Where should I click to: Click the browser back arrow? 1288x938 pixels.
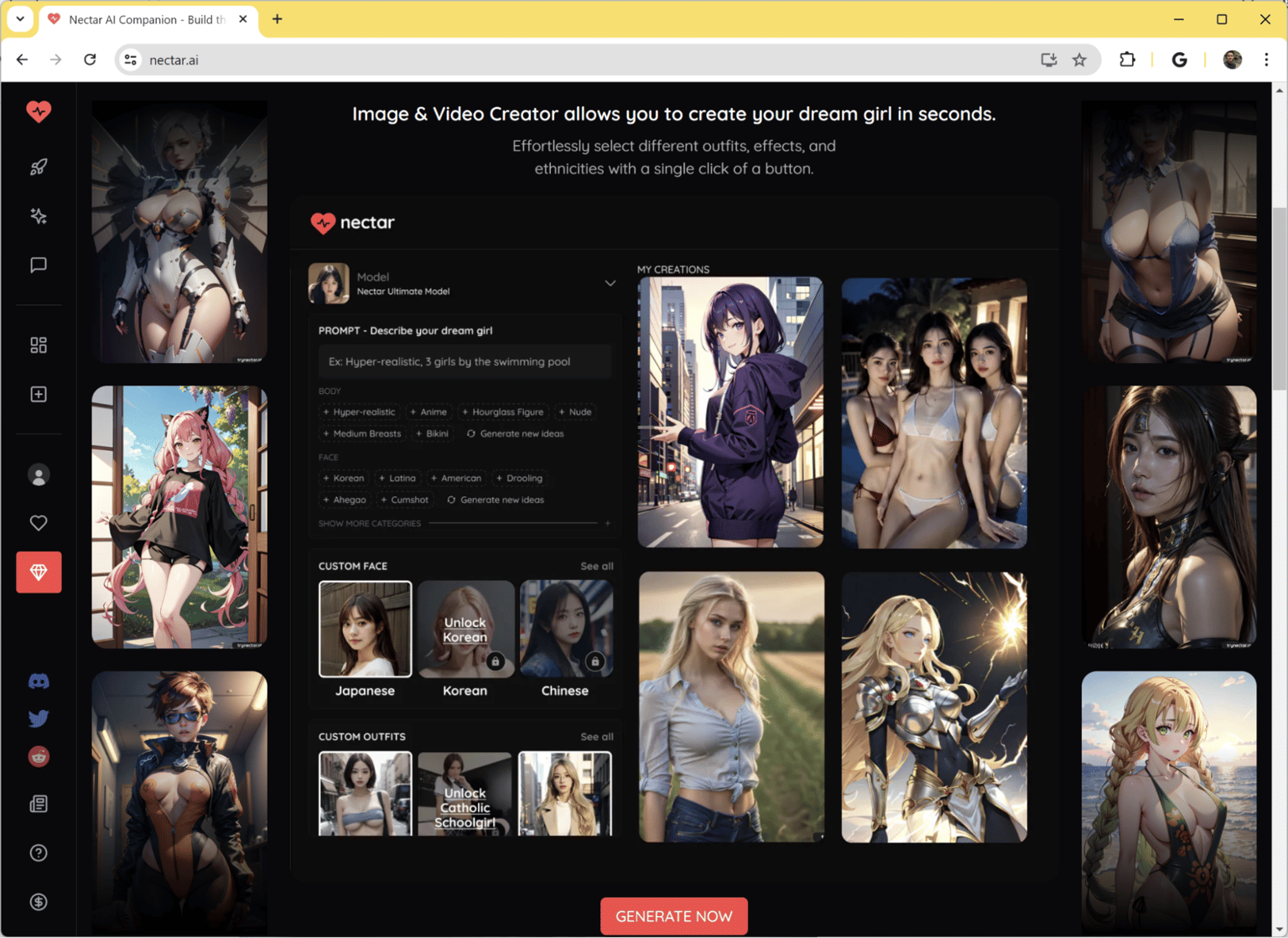[x=22, y=60]
